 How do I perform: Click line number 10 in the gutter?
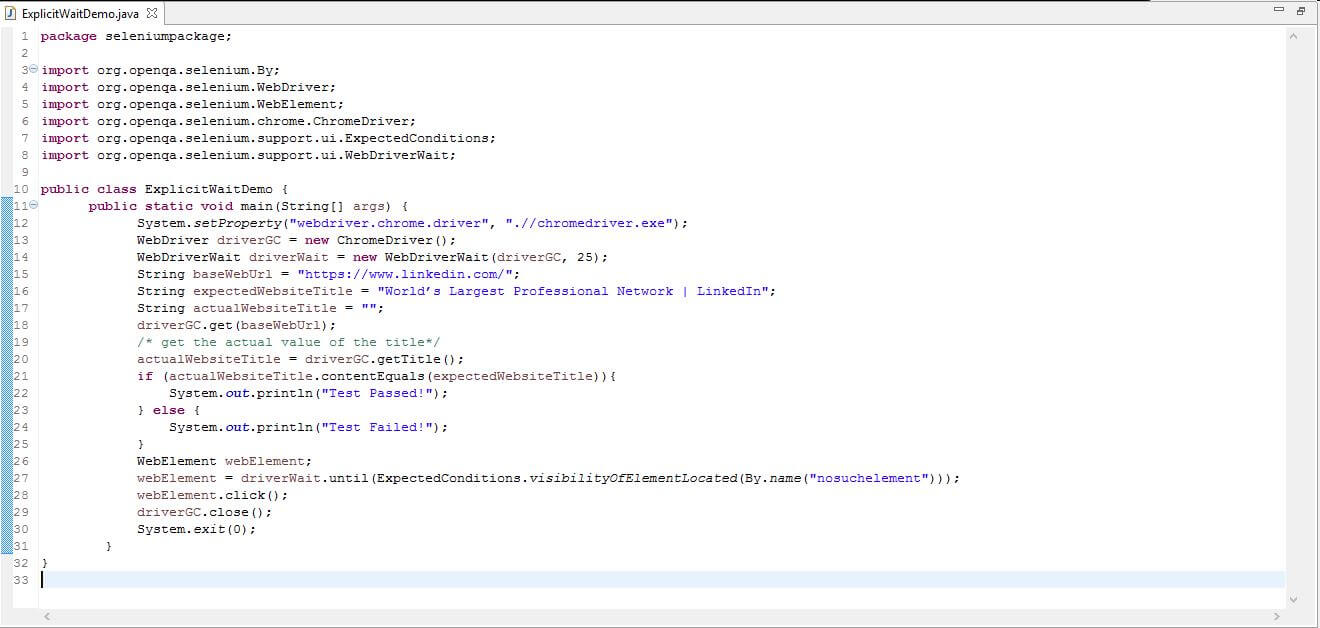21,189
